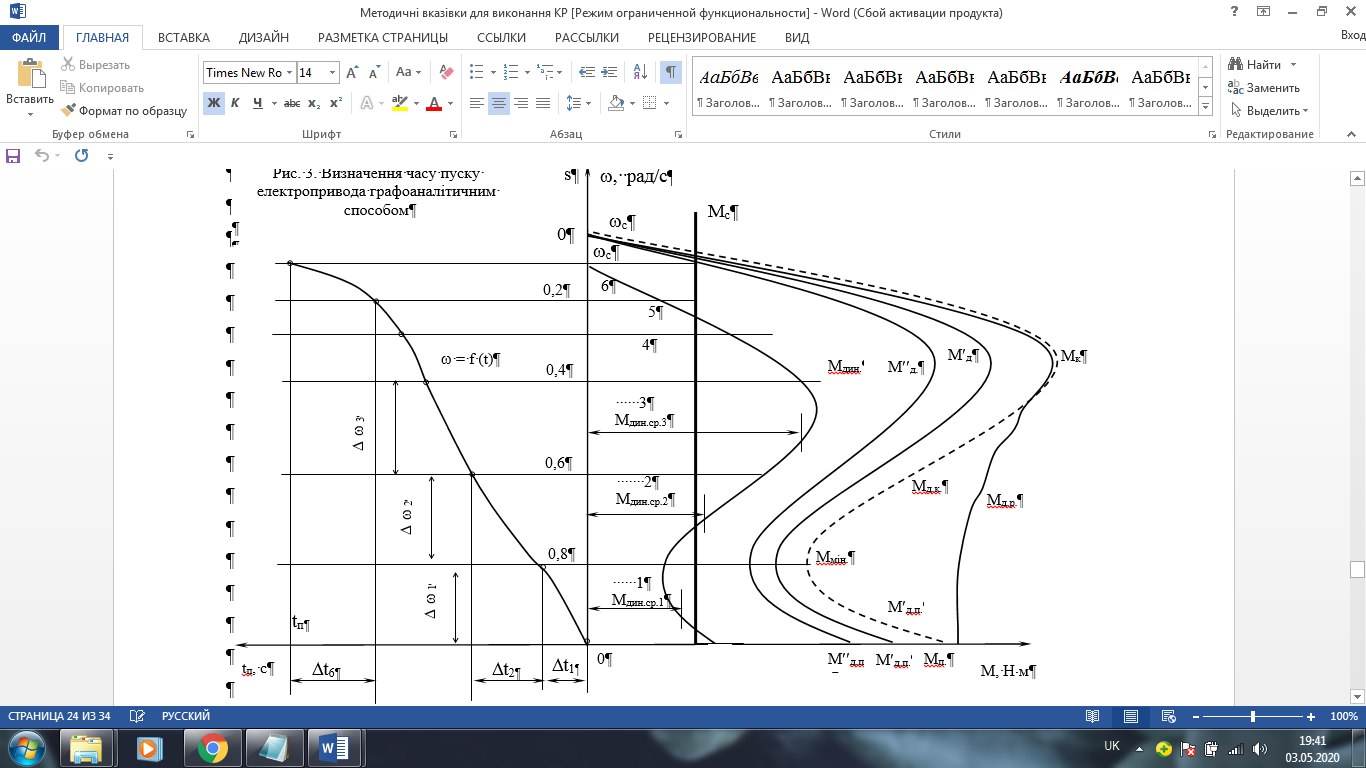Image resolution: width=1366 pixels, height=768 pixels.
Task: Open Выделить select dropdown
Action: tap(1269, 111)
